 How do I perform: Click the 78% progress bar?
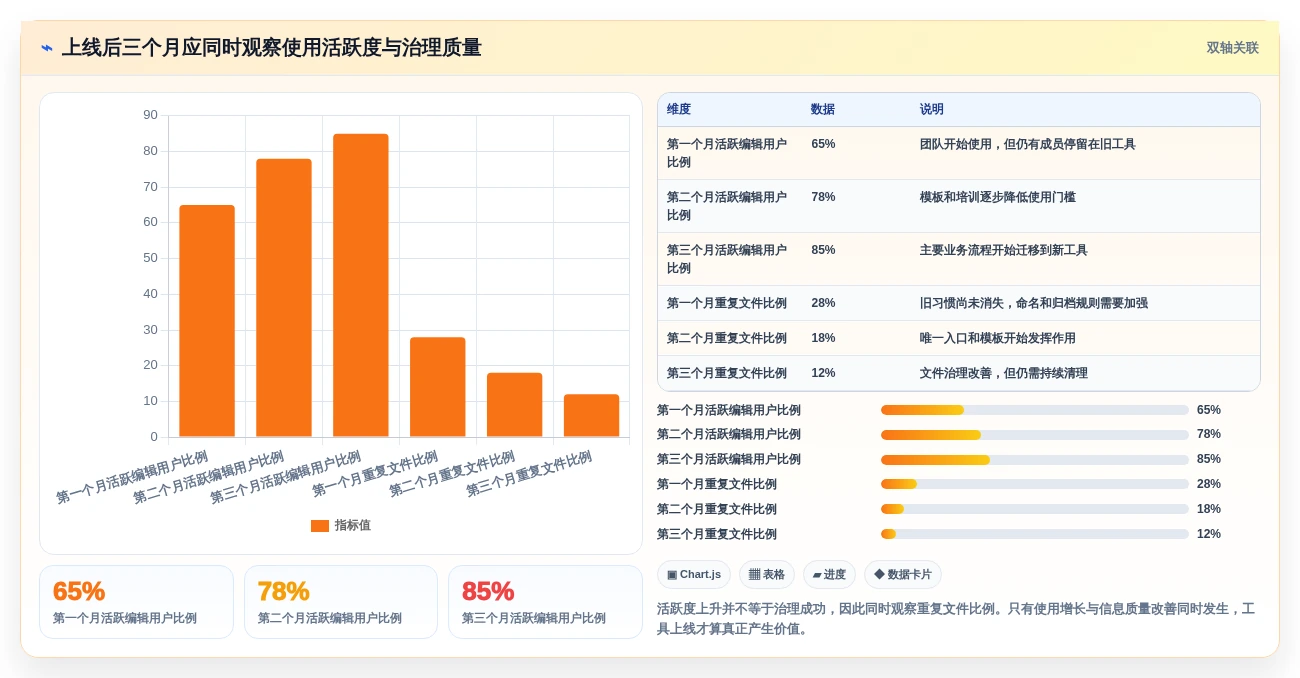[1035, 435]
